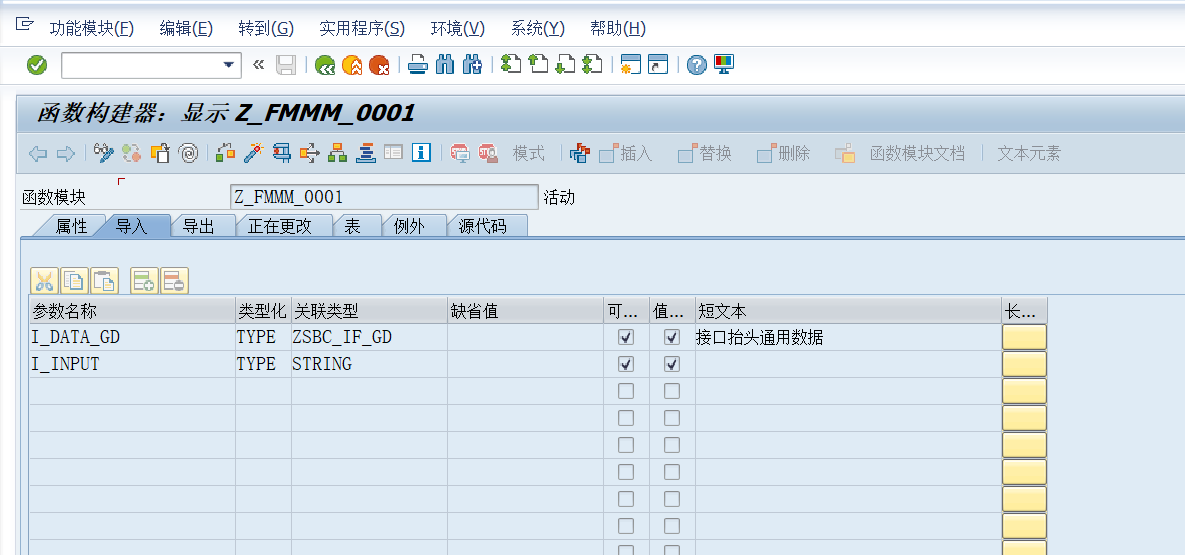The image size is (1185, 555).
Task: Display Object List hierarchy icon
Action: click(x=337, y=153)
